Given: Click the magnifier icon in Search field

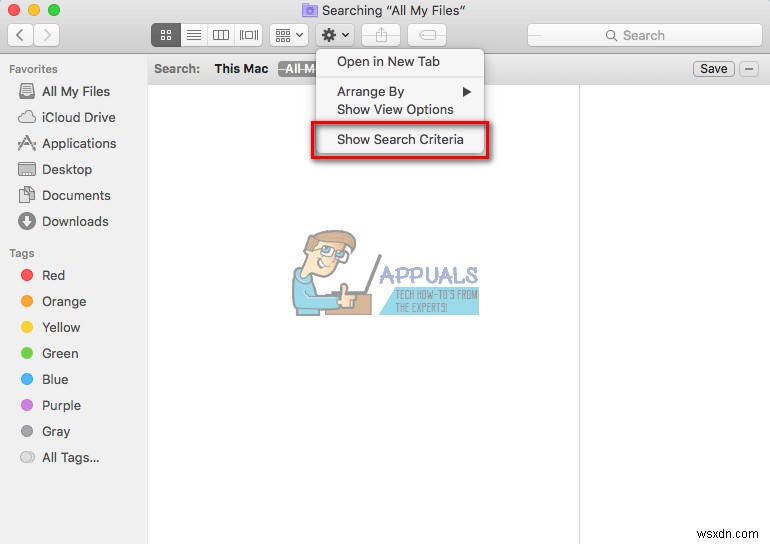Looking at the screenshot, I should (611, 35).
